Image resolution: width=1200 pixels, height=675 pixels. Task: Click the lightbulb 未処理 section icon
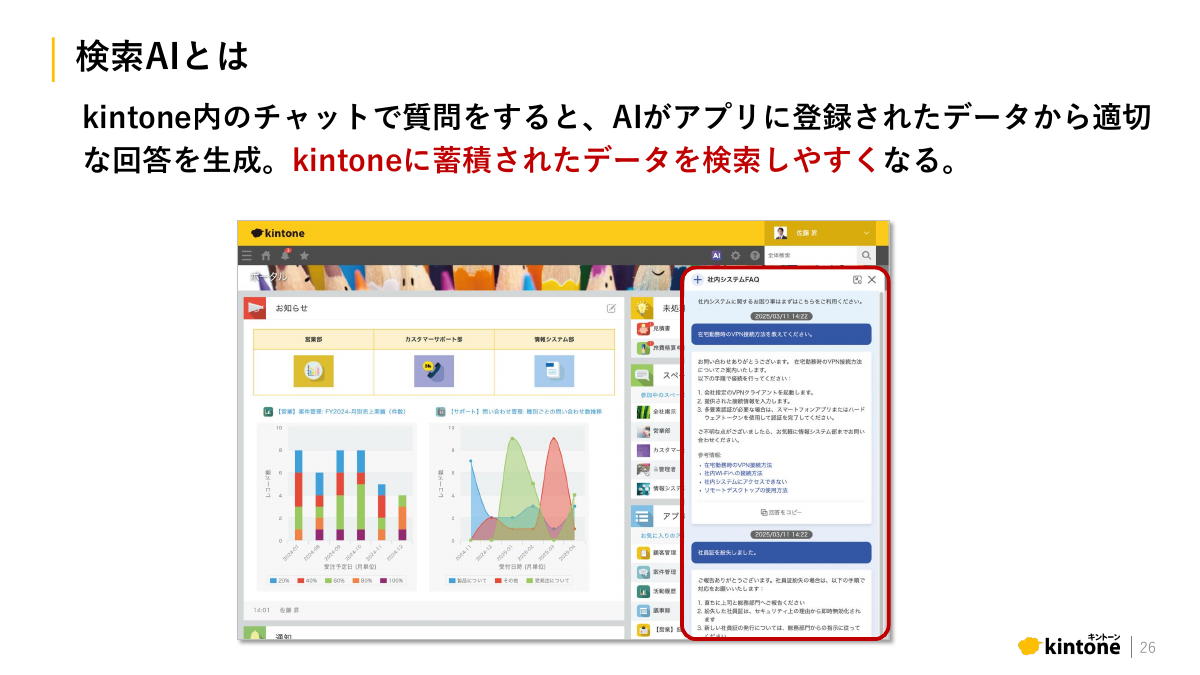pos(642,308)
